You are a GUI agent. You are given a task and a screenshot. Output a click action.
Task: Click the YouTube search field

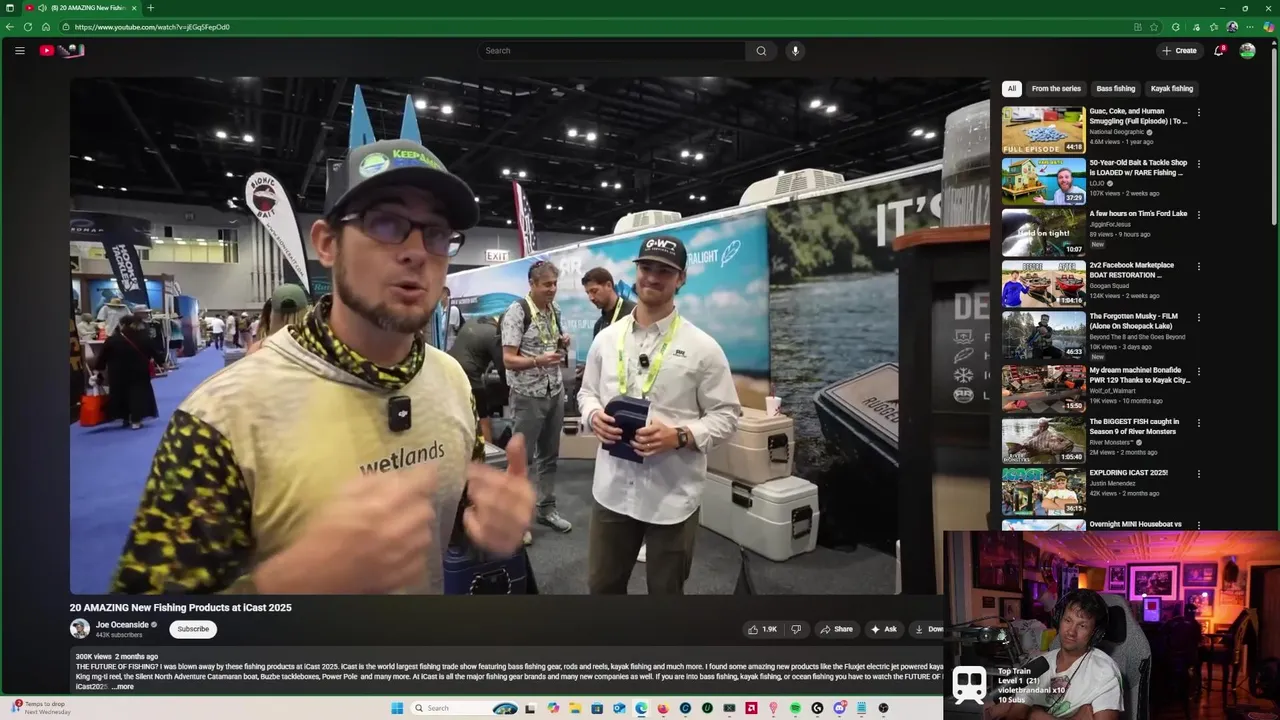point(612,50)
